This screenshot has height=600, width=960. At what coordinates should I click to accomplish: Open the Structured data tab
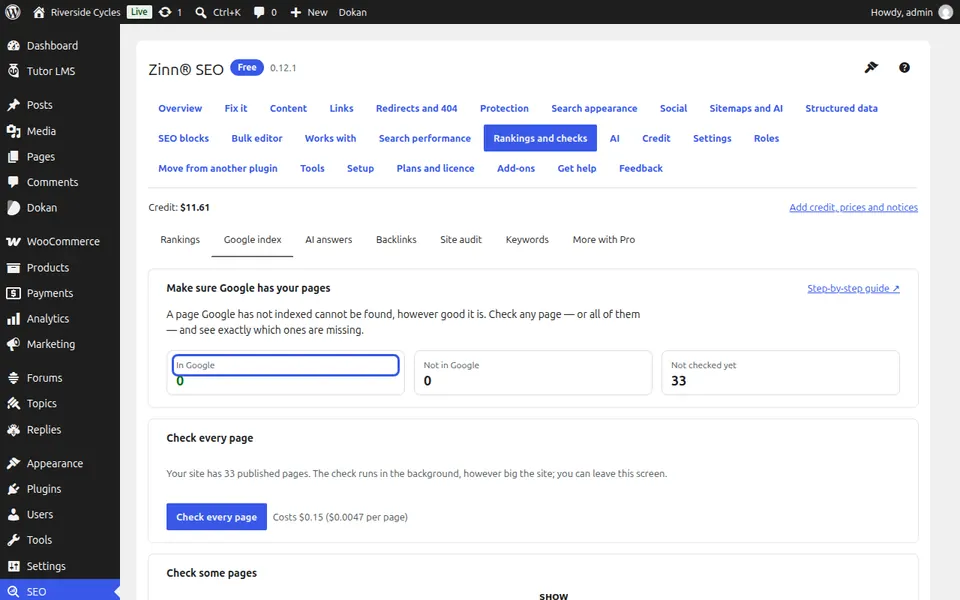pyautogui.click(x=841, y=108)
